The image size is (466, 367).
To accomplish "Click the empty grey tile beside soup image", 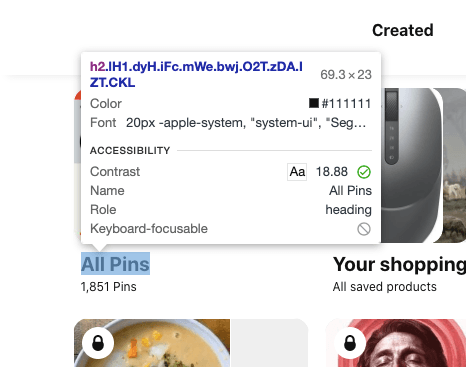I will [x=270, y=343].
